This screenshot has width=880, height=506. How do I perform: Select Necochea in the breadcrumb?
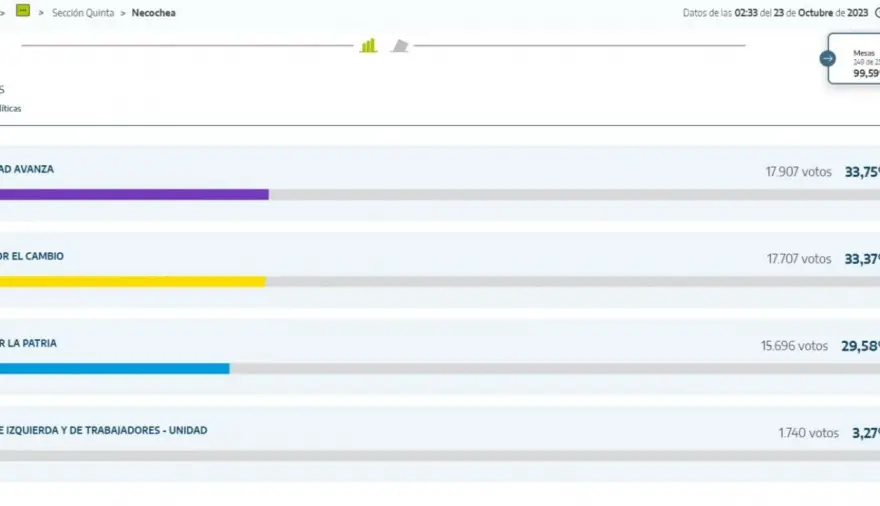[x=154, y=13]
